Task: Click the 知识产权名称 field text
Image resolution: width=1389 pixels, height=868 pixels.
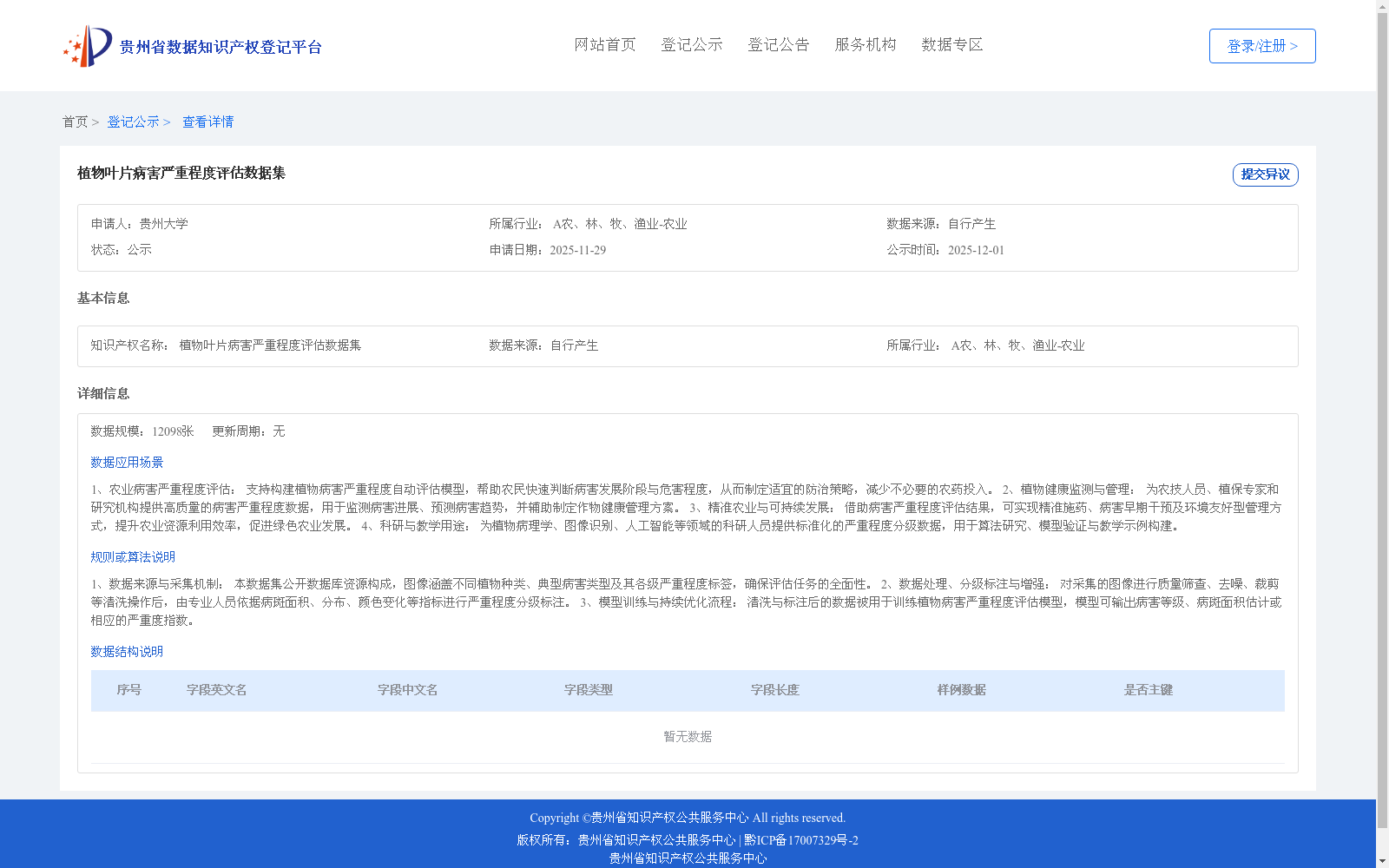Action: 226,345
